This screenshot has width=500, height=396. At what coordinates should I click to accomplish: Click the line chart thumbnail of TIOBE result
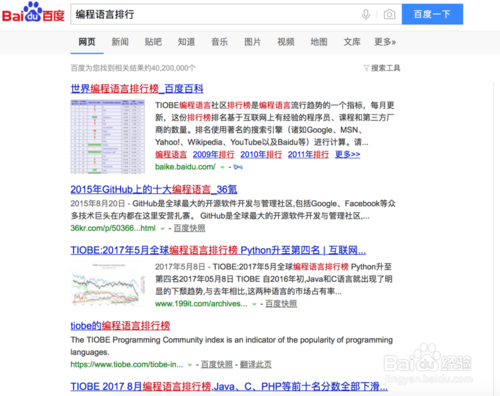(108, 284)
